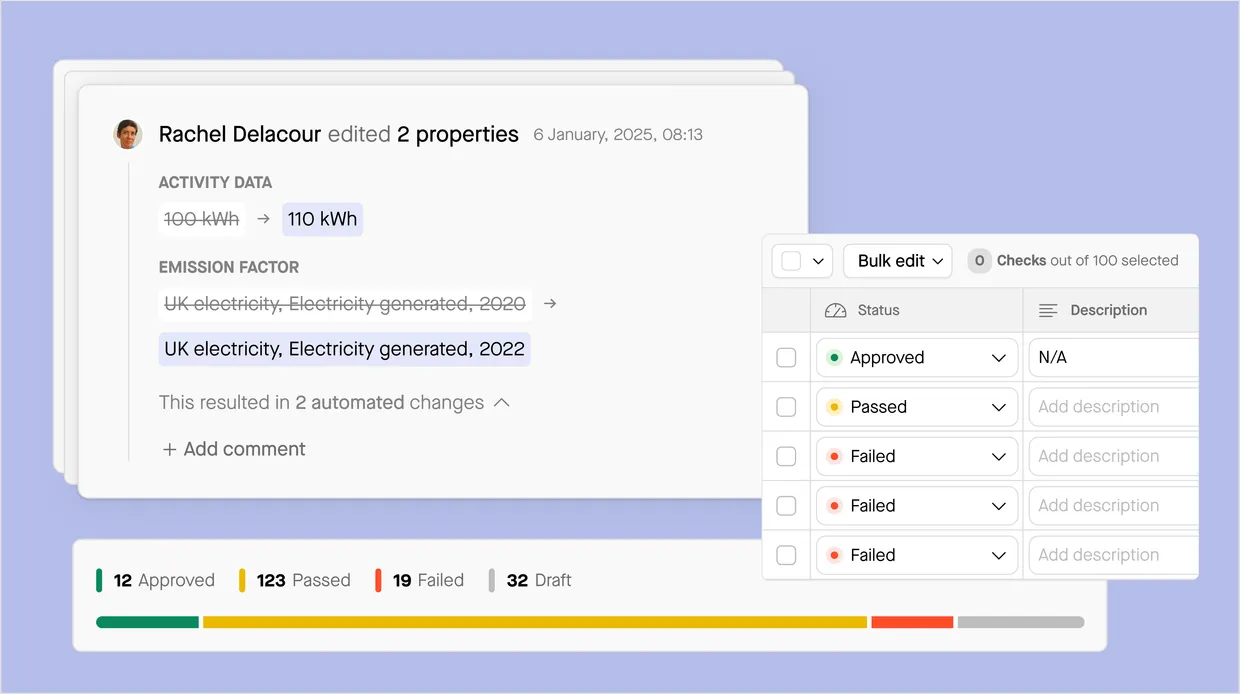Viewport: 1240px width, 694px height.
Task: Click the 110 kWh new value chip
Action: point(322,219)
